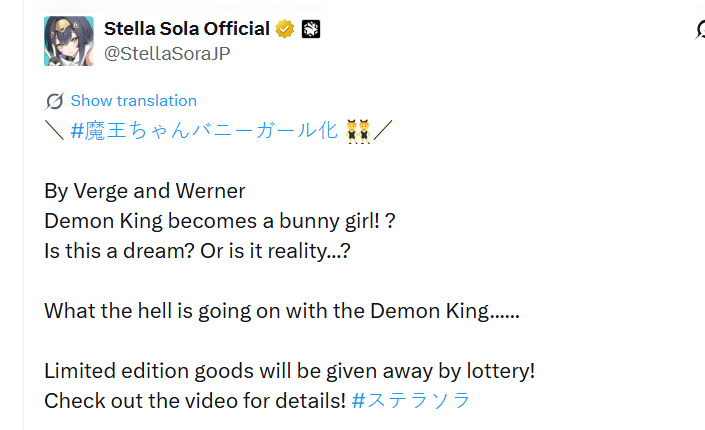Open the Stella Sola Official display name
705x430 pixels.
pyautogui.click(x=187, y=29)
